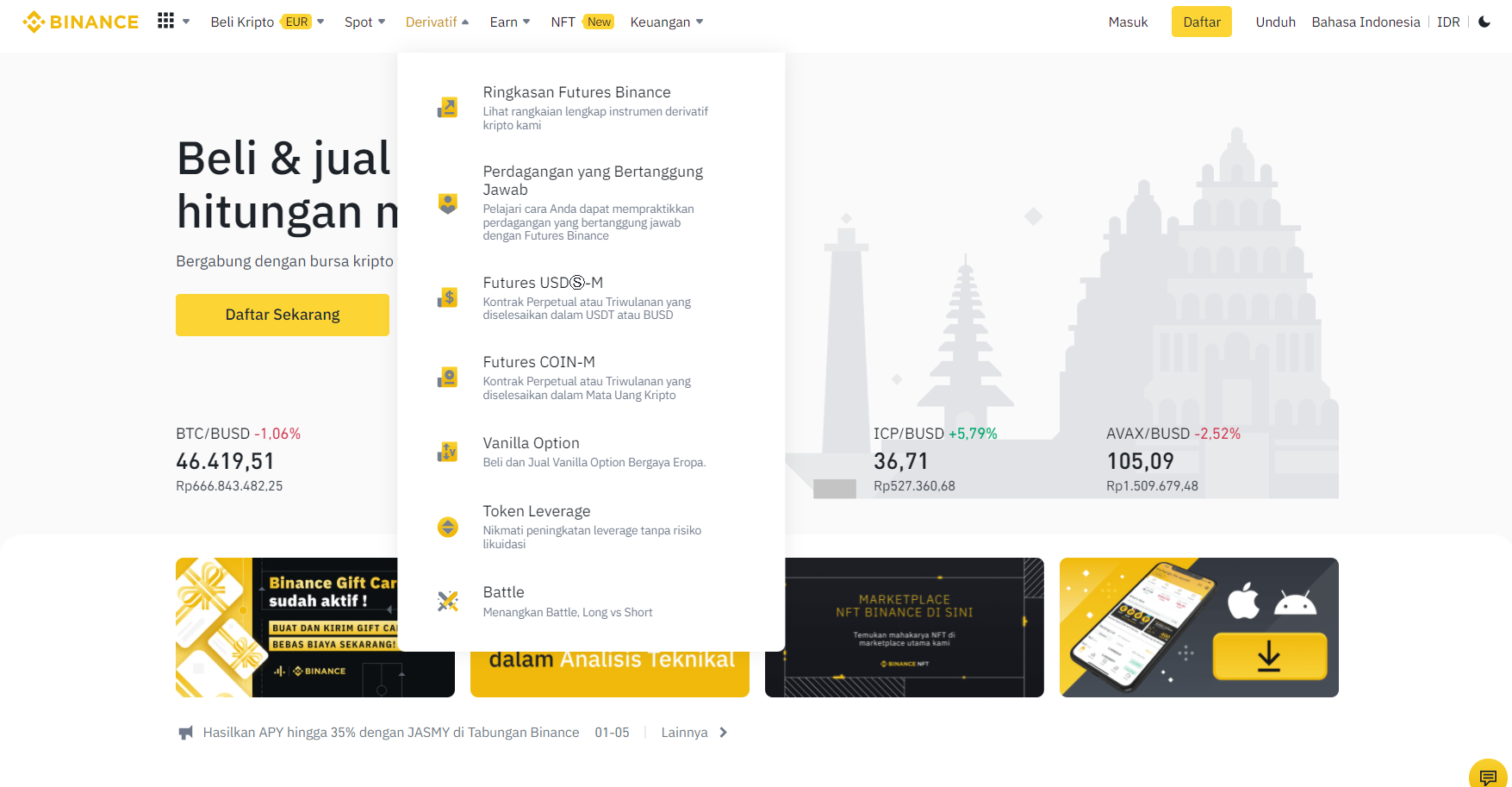Select Battle menu entry

(591, 602)
